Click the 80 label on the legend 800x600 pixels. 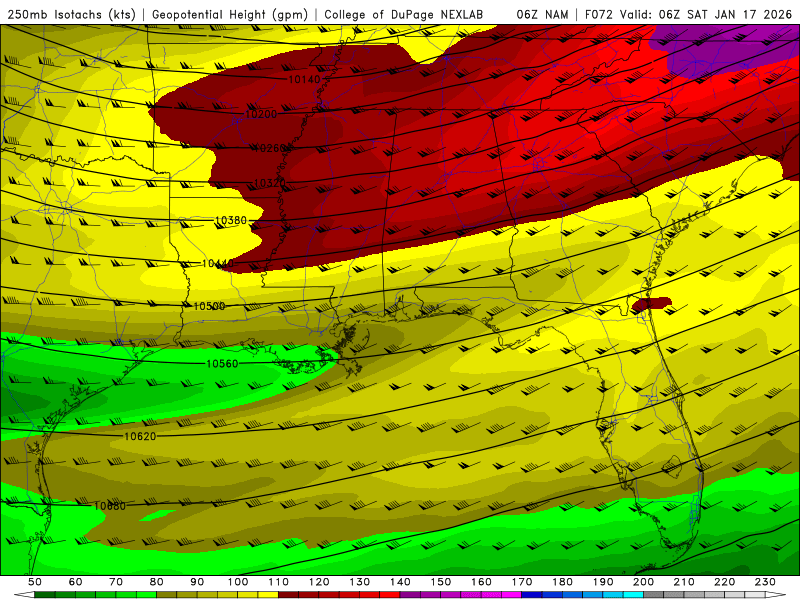pyautogui.click(x=157, y=582)
